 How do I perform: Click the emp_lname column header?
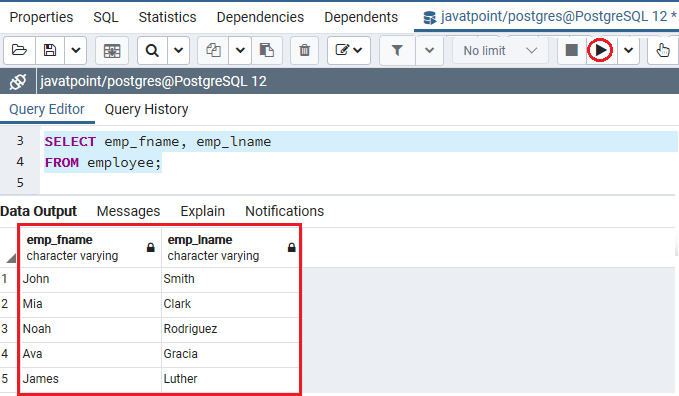(230, 247)
